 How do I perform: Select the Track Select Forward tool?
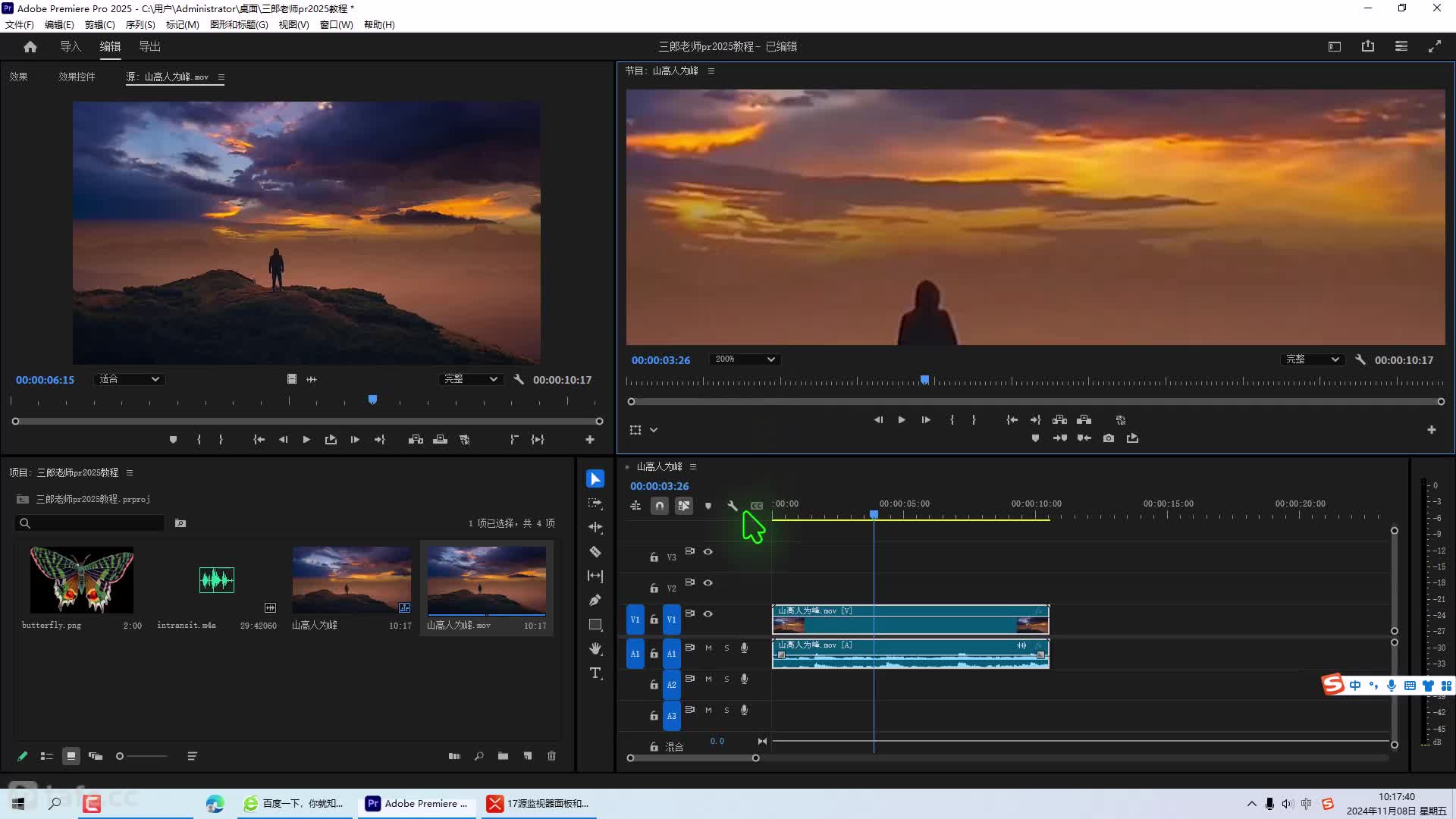click(x=595, y=504)
